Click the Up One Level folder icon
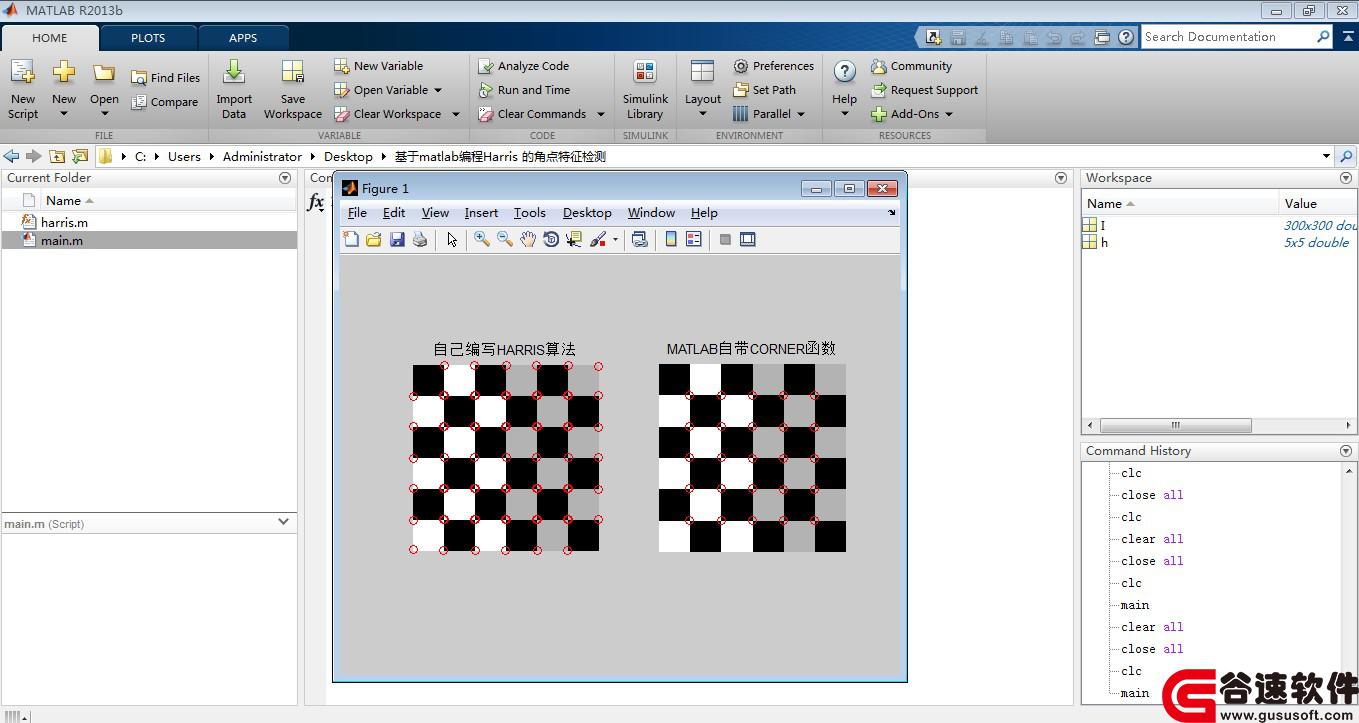 point(57,156)
